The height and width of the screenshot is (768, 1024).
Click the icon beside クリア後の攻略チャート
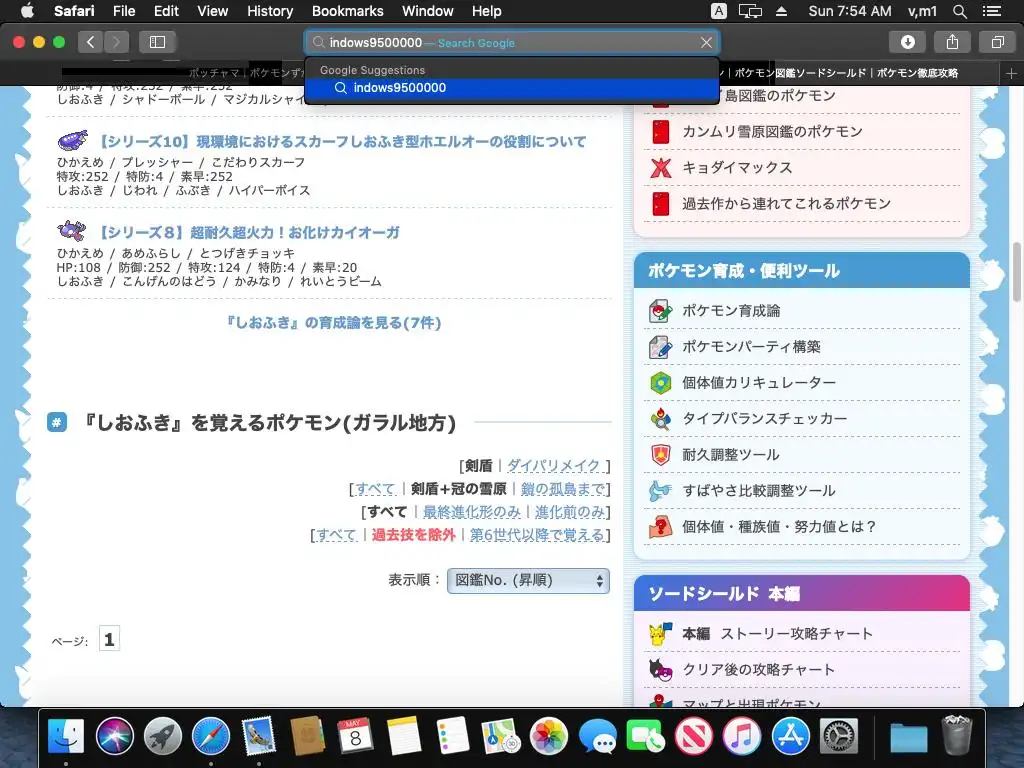click(660, 669)
